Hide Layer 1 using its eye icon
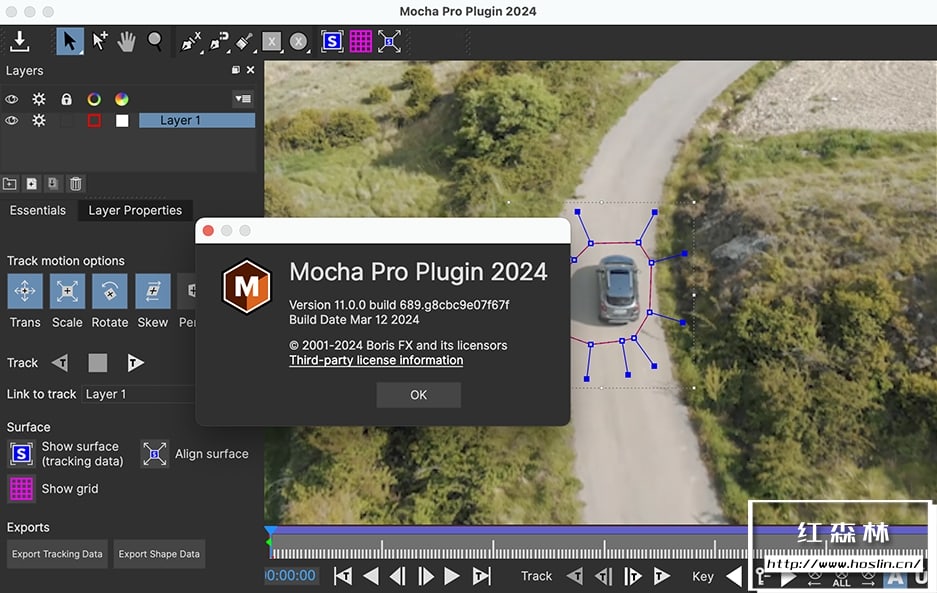 pyautogui.click(x=11, y=120)
